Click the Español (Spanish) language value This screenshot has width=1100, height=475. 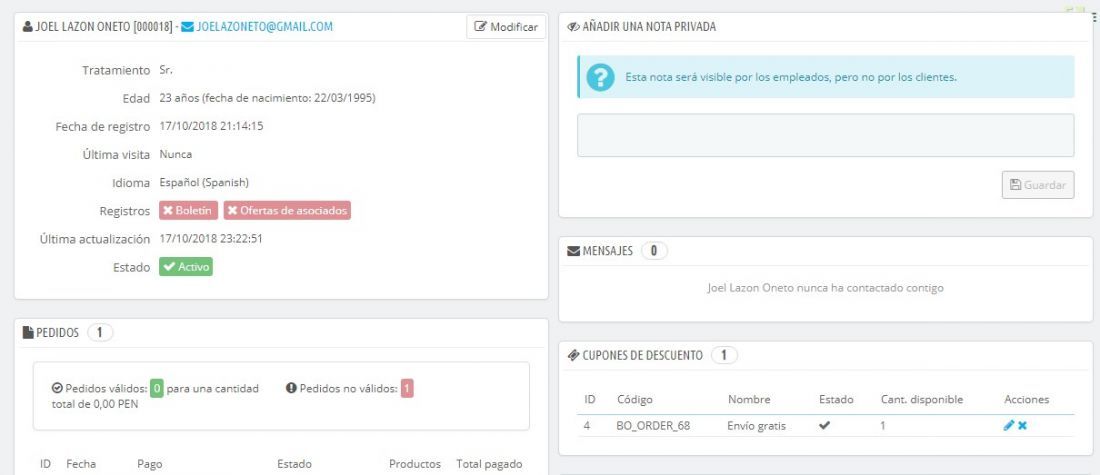204,182
